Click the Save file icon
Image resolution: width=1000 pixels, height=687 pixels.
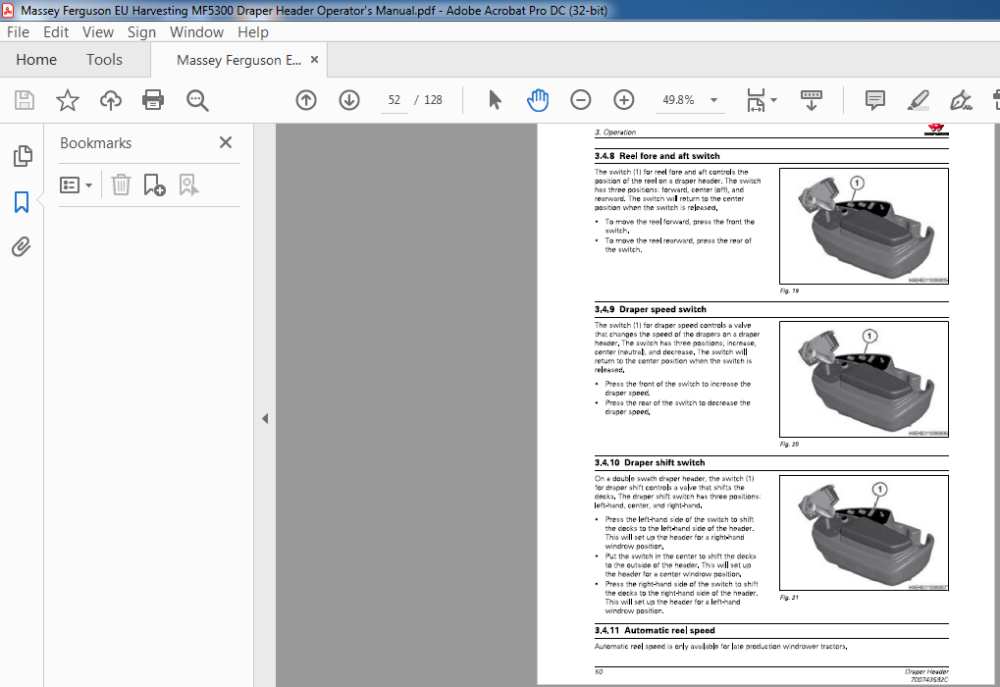(24, 100)
